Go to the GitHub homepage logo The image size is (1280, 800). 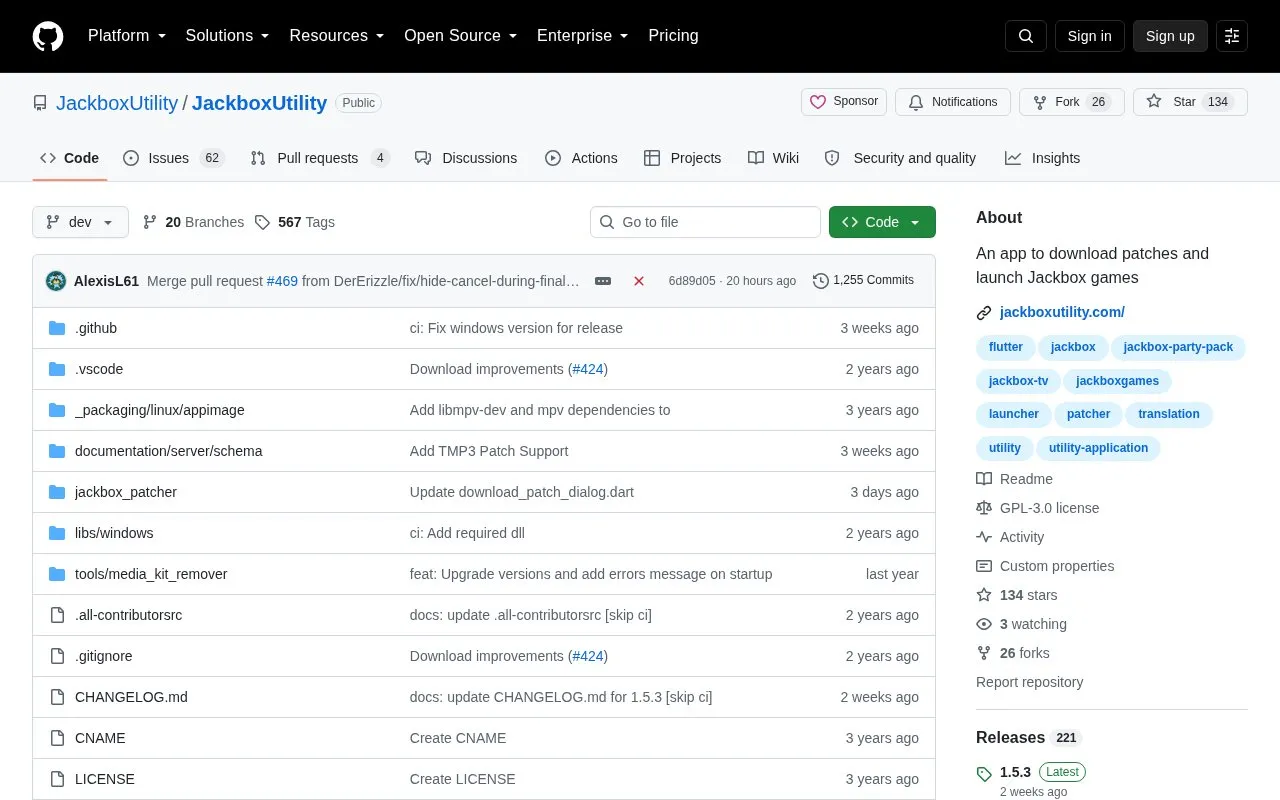(x=48, y=36)
